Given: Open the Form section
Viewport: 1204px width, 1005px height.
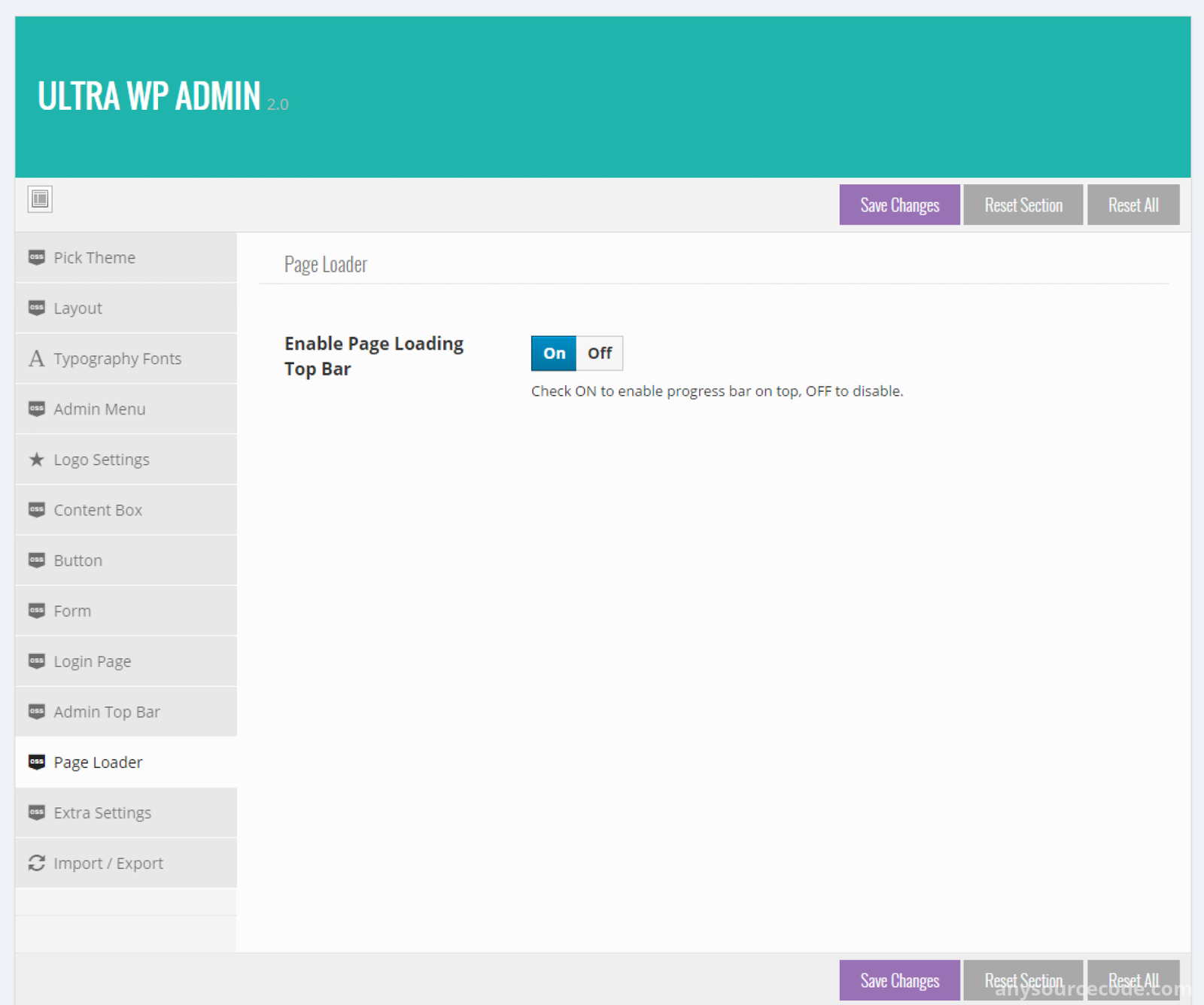Looking at the screenshot, I should tap(126, 610).
